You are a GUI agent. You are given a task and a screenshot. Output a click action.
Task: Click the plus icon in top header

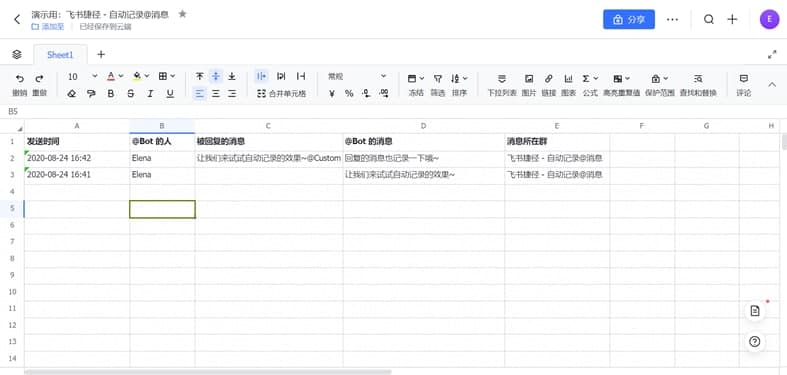click(x=732, y=20)
